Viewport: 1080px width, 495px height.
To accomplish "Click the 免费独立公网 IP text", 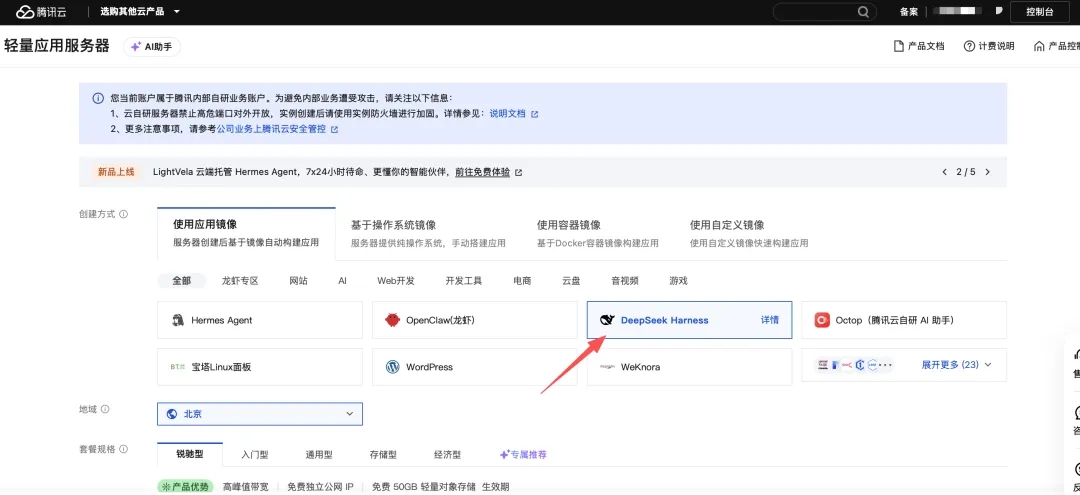I will pyautogui.click(x=321, y=487).
